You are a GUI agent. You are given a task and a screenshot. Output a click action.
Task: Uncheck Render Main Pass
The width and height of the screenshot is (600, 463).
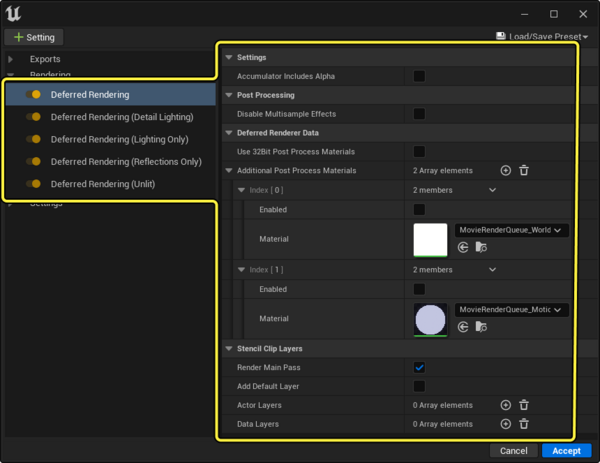(419, 367)
